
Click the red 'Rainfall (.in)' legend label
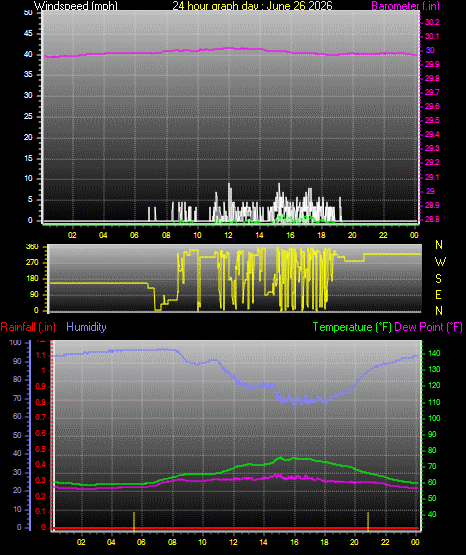pyautogui.click(x=28, y=327)
